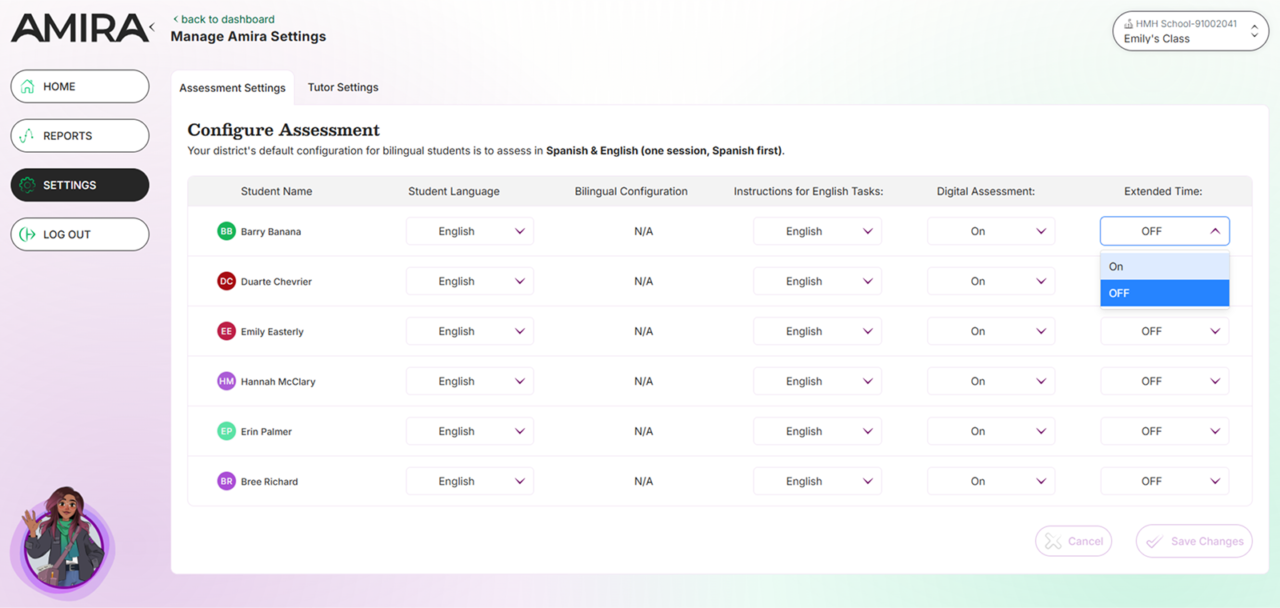
Task: Select the Assessment Settings tab
Action: (233, 87)
